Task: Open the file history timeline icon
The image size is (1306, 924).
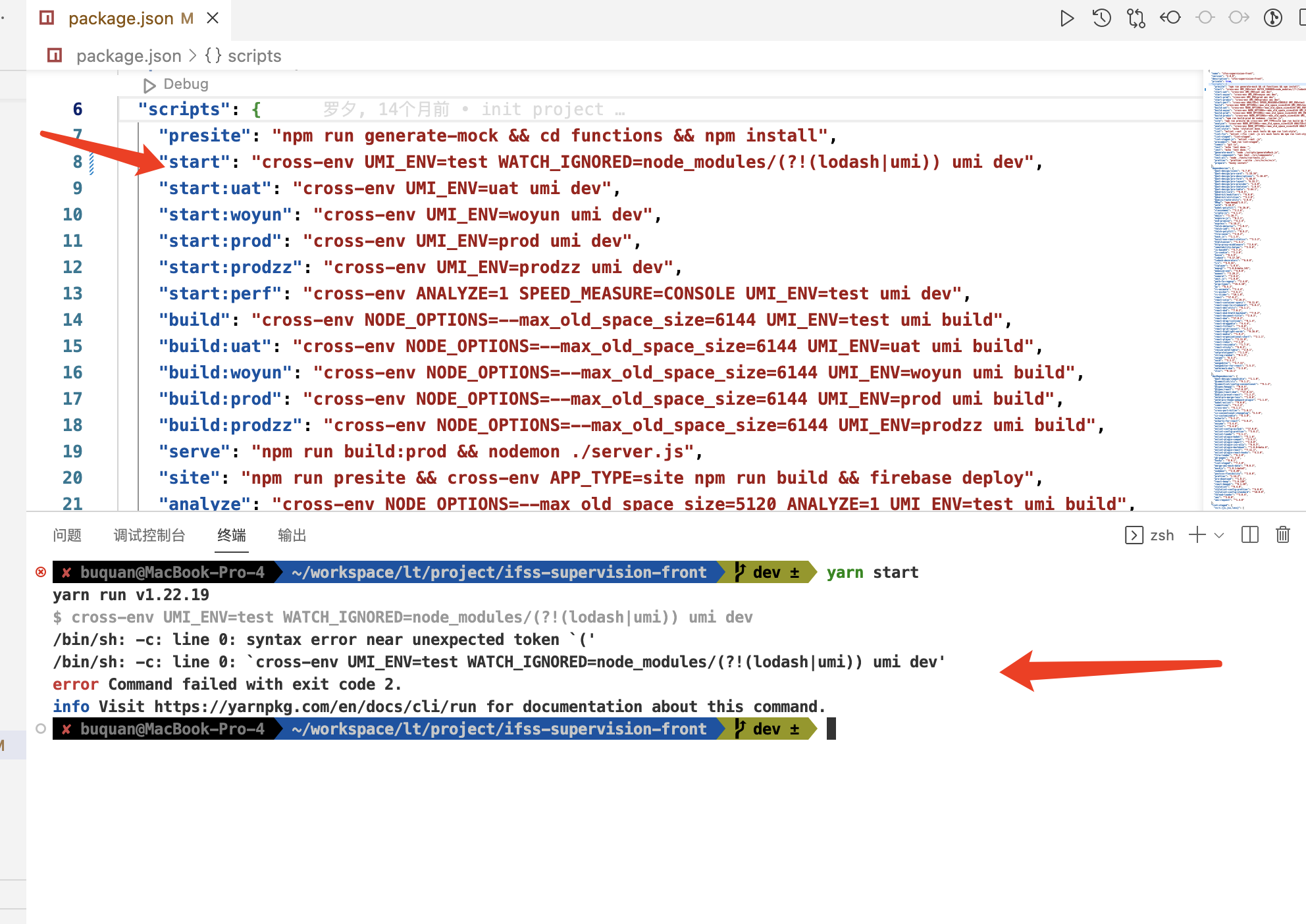Action: [1101, 18]
